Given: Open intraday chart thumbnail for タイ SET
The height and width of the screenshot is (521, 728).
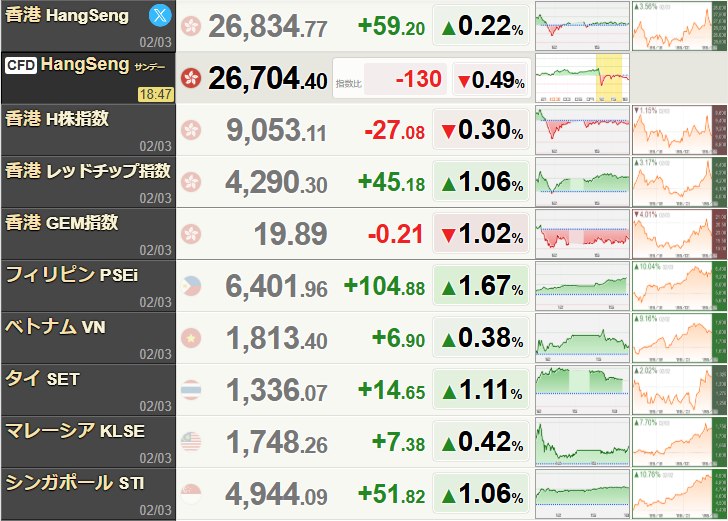Looking at the screenshot, I should (582, 390).
